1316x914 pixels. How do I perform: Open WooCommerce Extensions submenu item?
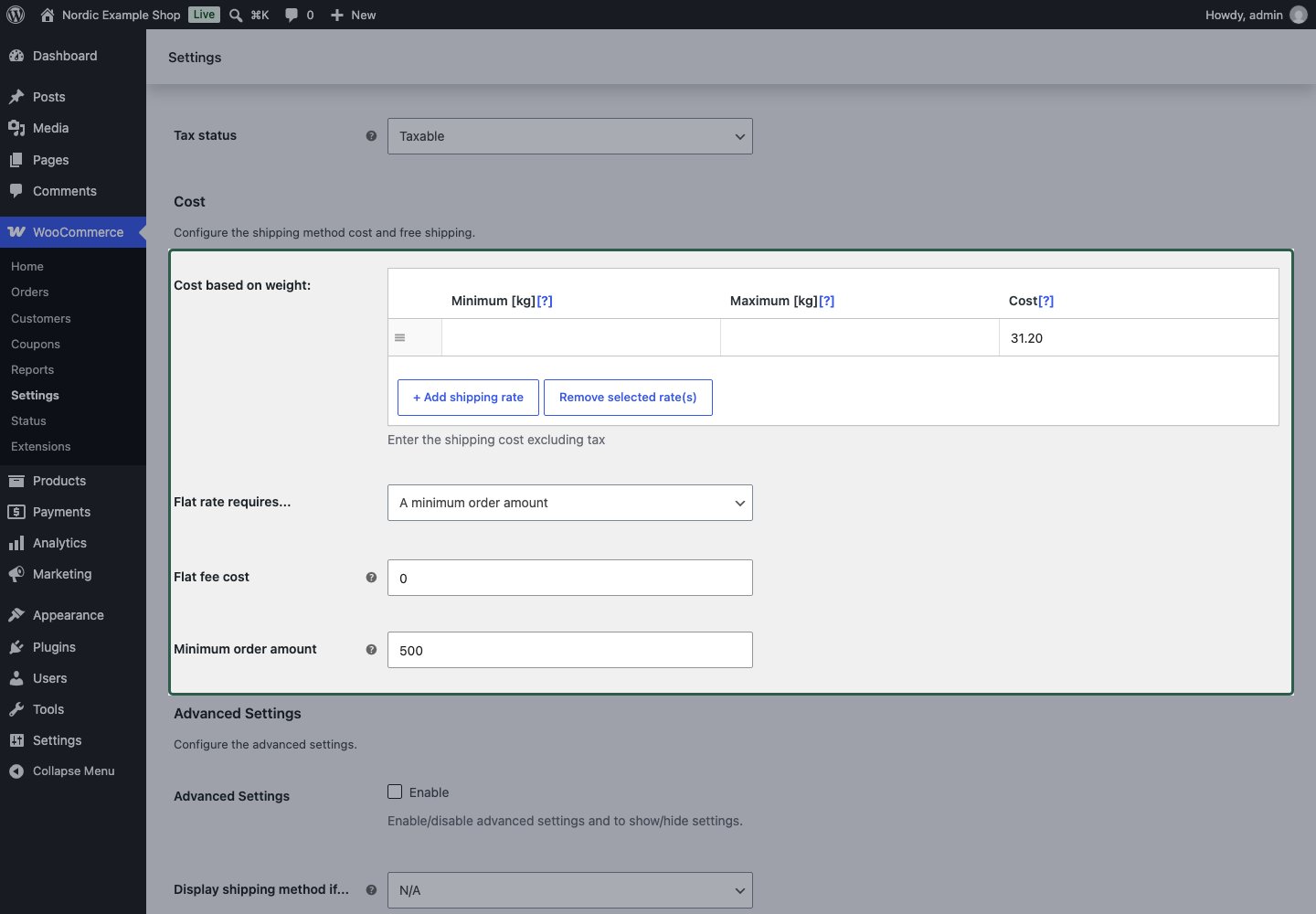[x=41, y=447]
